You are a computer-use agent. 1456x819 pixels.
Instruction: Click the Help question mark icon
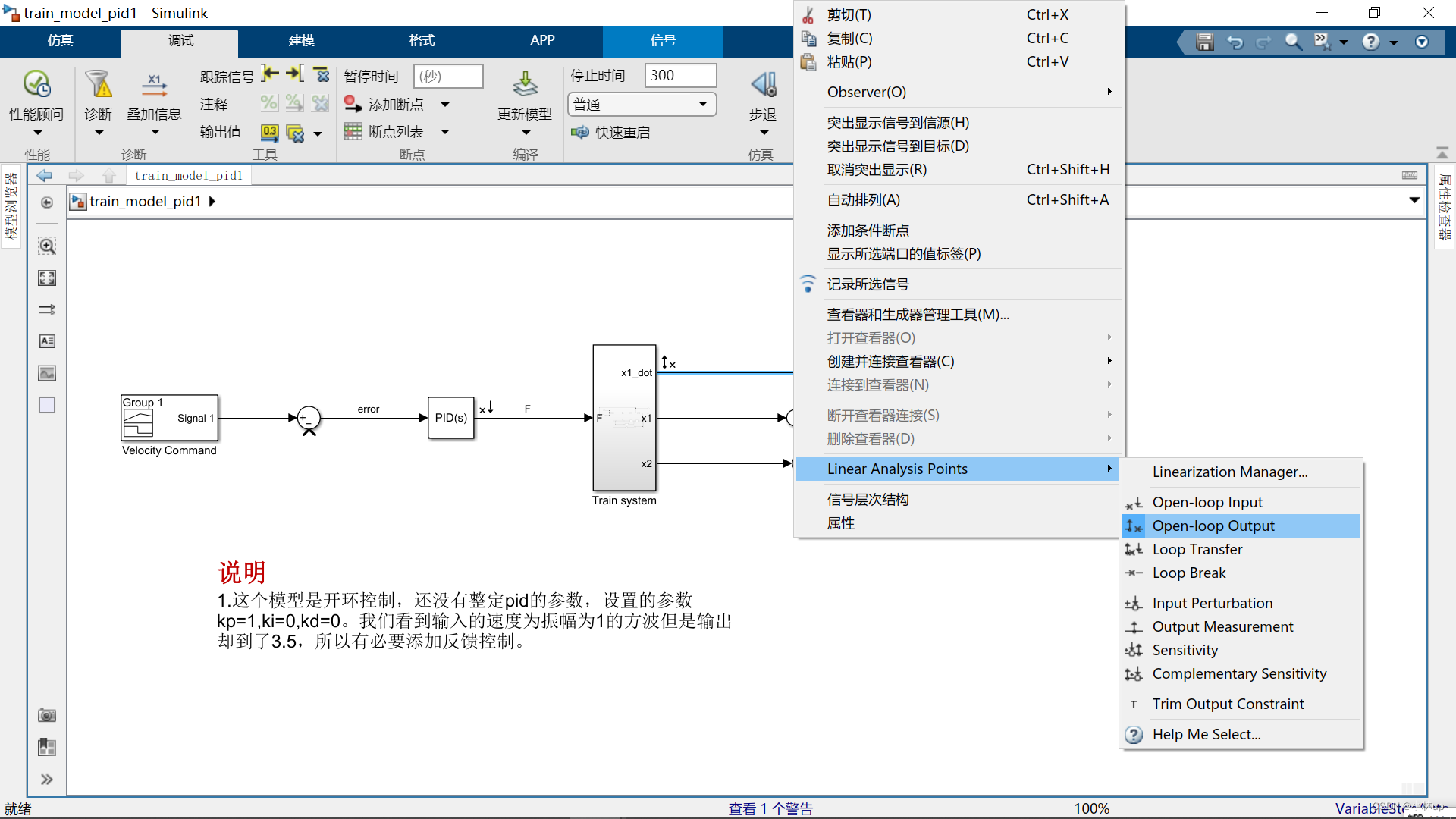tap(1371, 42)
